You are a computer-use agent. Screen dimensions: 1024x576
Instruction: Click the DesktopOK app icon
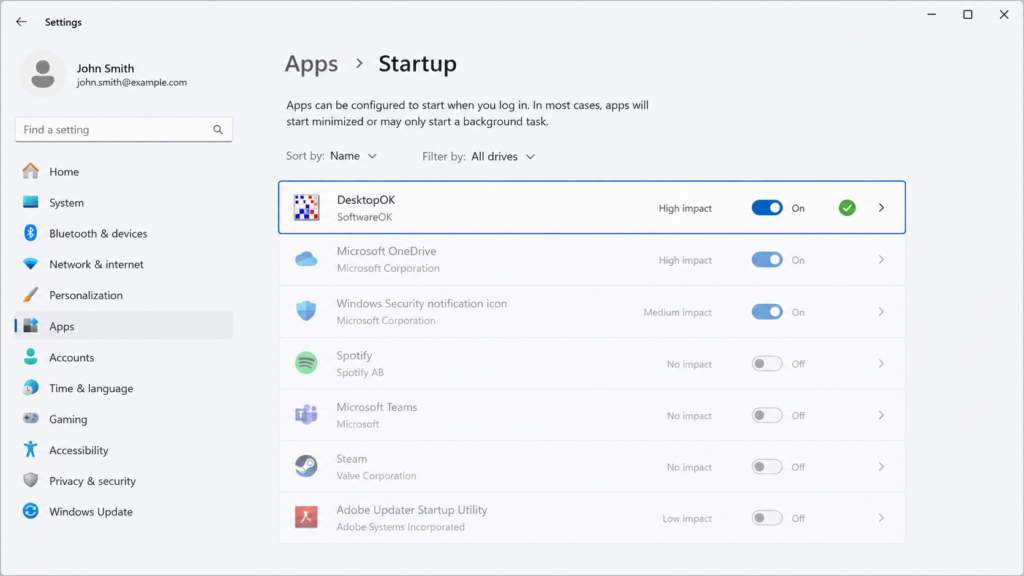point(306,208)
